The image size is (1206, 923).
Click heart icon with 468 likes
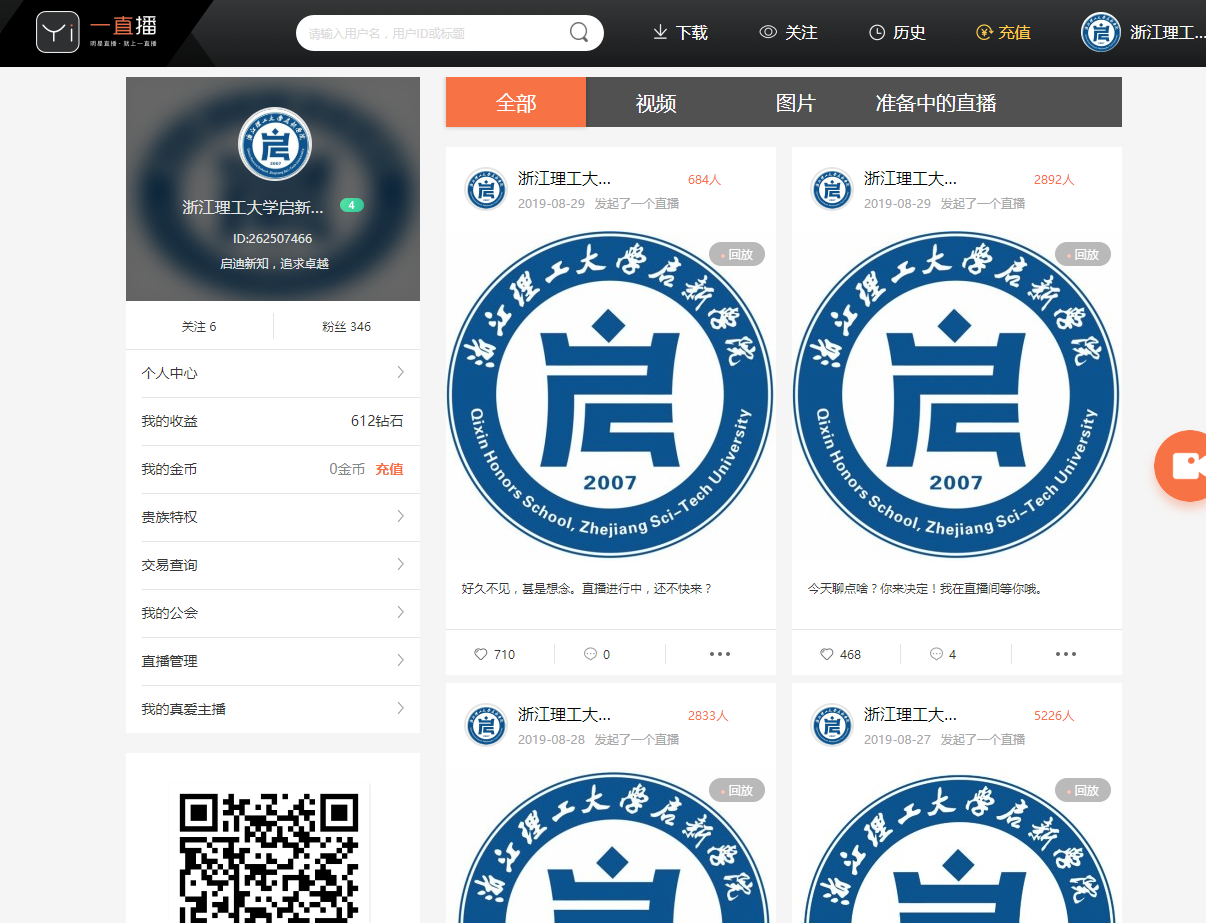pos(827,654)
